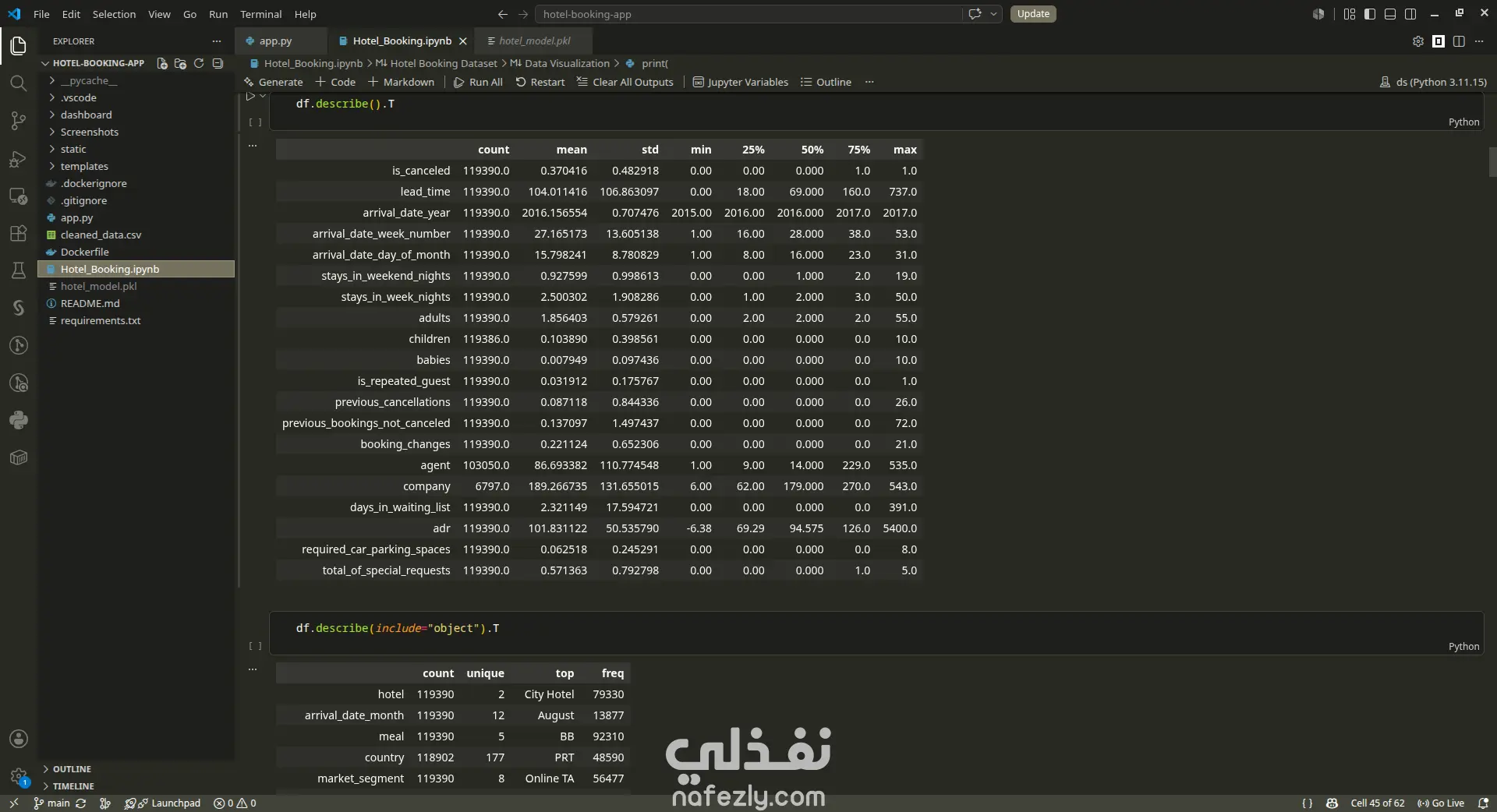Viewport: 1497px width, 812px height.
Task: Open Source Control view
Action: tap(19, 121)
